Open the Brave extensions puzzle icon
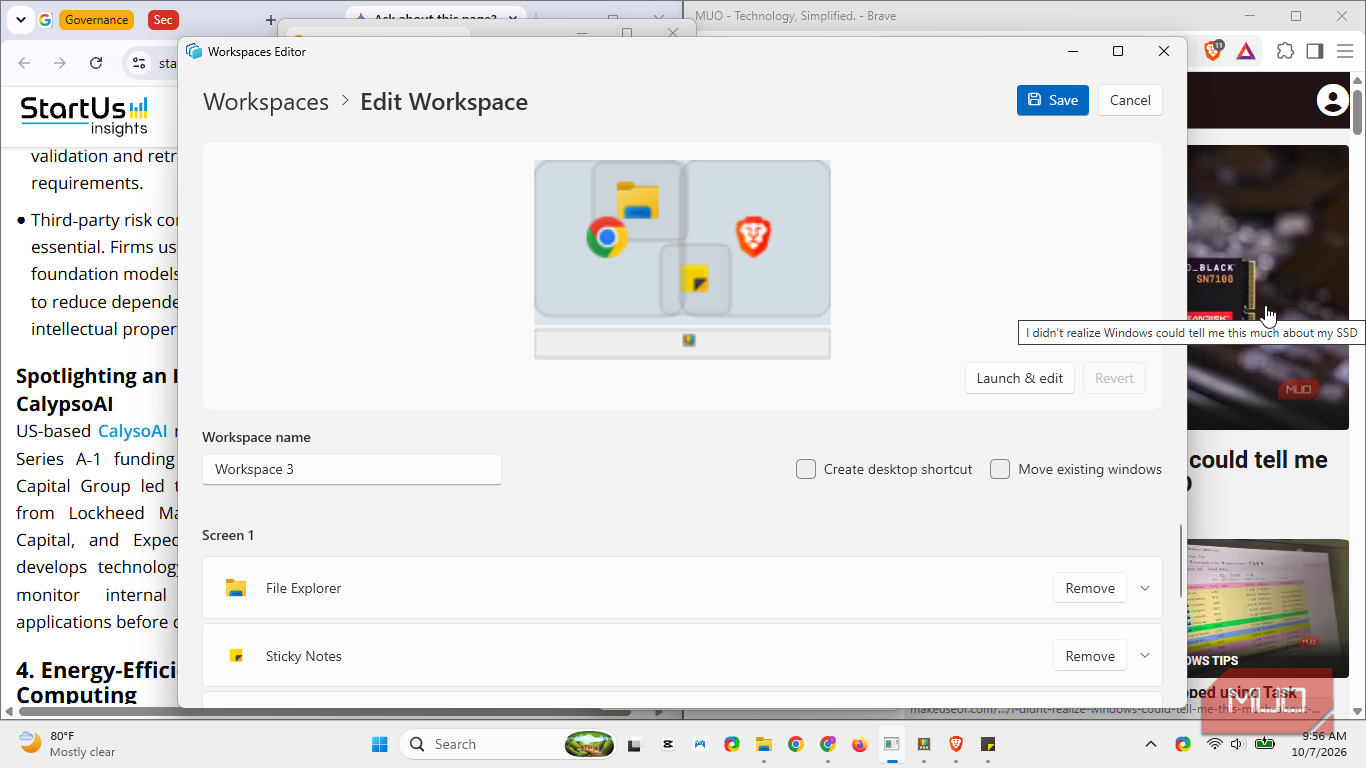The height and width of the screenshot is (768, 1366). (x=1286, y=51)
